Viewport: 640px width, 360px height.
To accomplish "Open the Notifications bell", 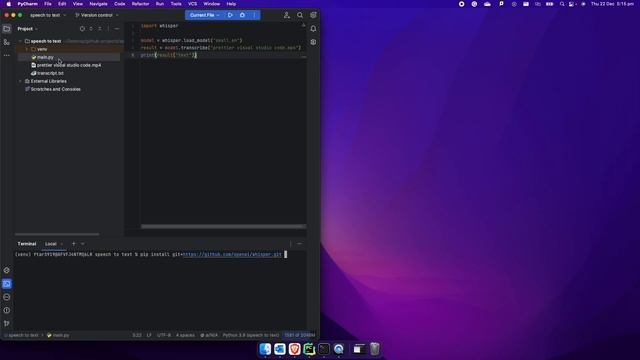I will (313, 29).
